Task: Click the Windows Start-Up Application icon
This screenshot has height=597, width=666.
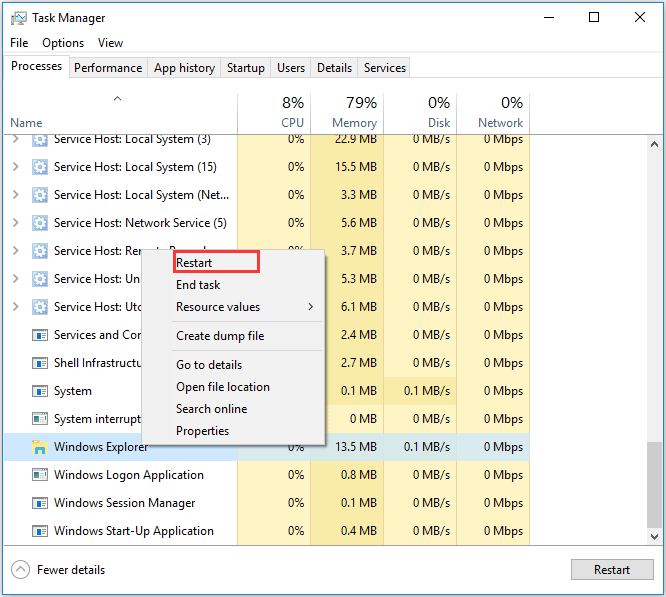Action: (x=40, y=531)
